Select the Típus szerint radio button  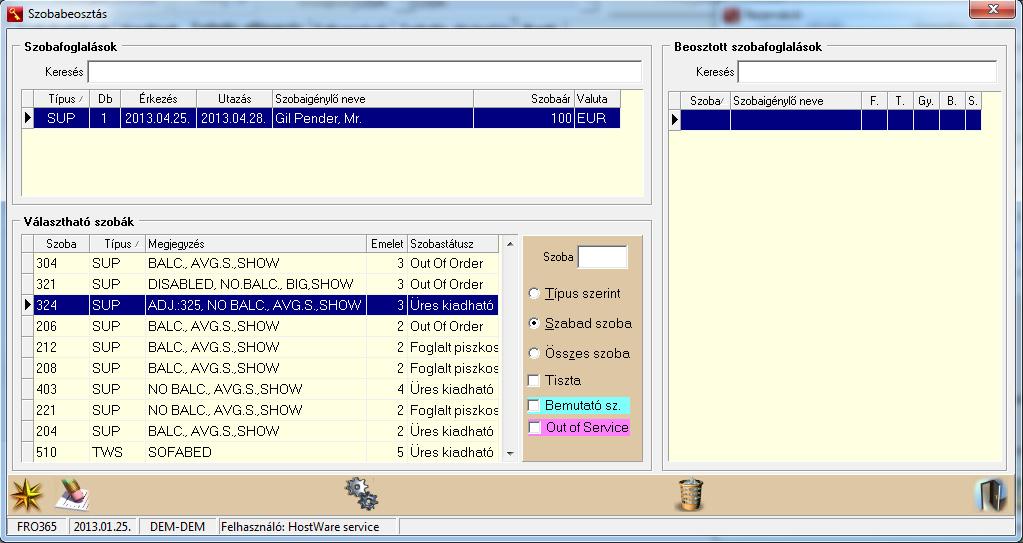[x=534, y=294]
